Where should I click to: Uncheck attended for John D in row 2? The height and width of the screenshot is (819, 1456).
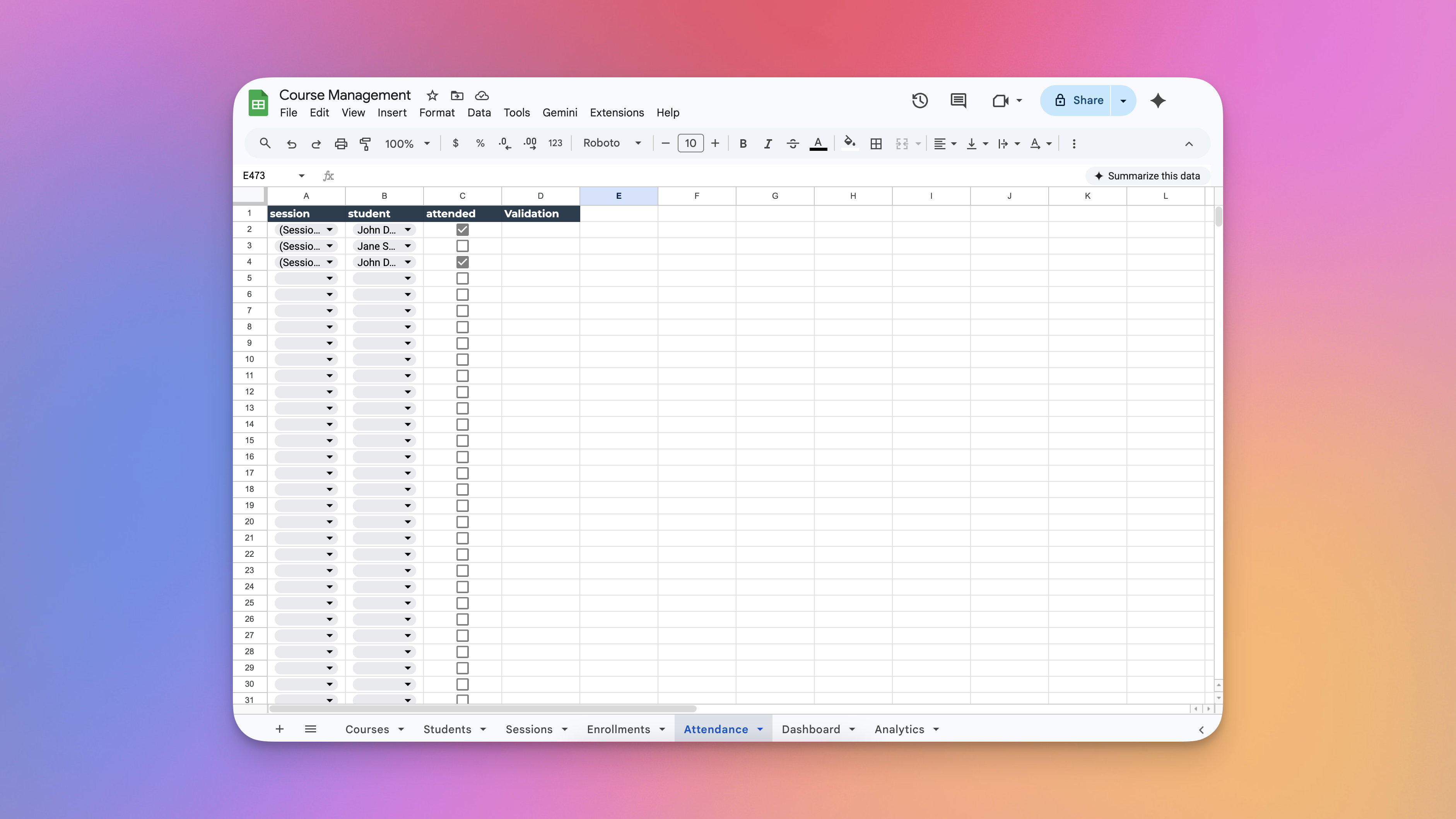pos(462,229)
